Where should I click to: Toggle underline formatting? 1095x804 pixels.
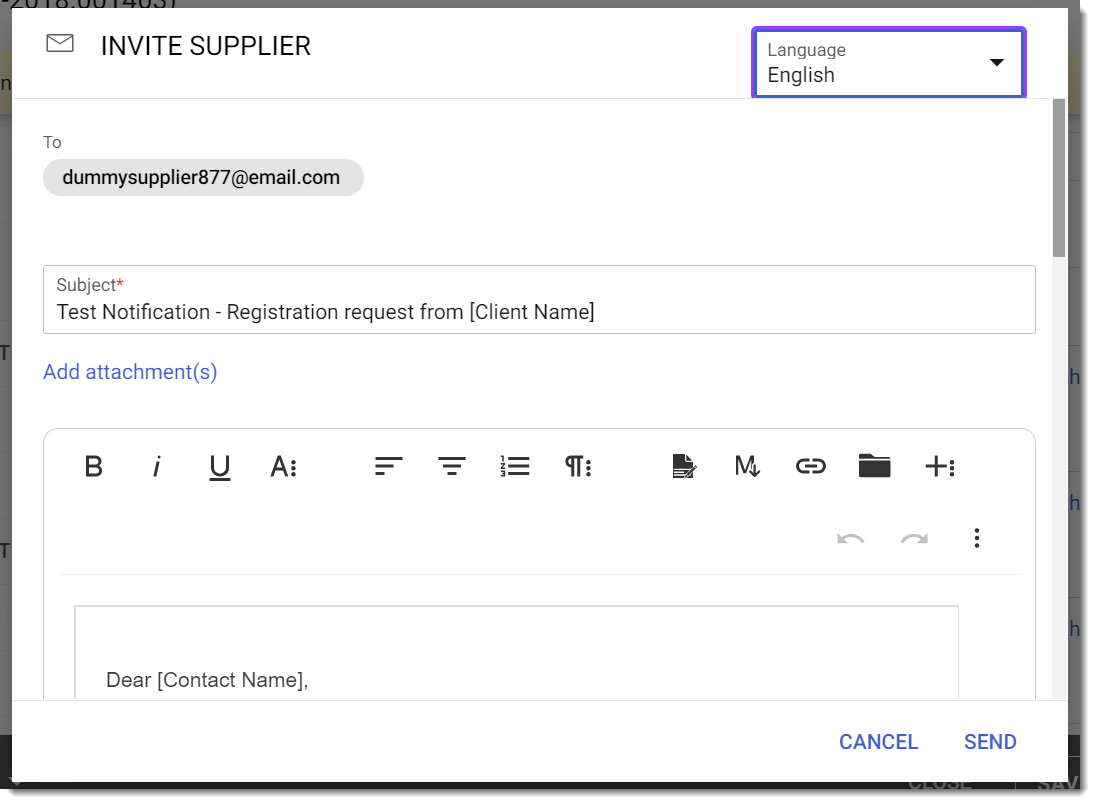[220, 466]
